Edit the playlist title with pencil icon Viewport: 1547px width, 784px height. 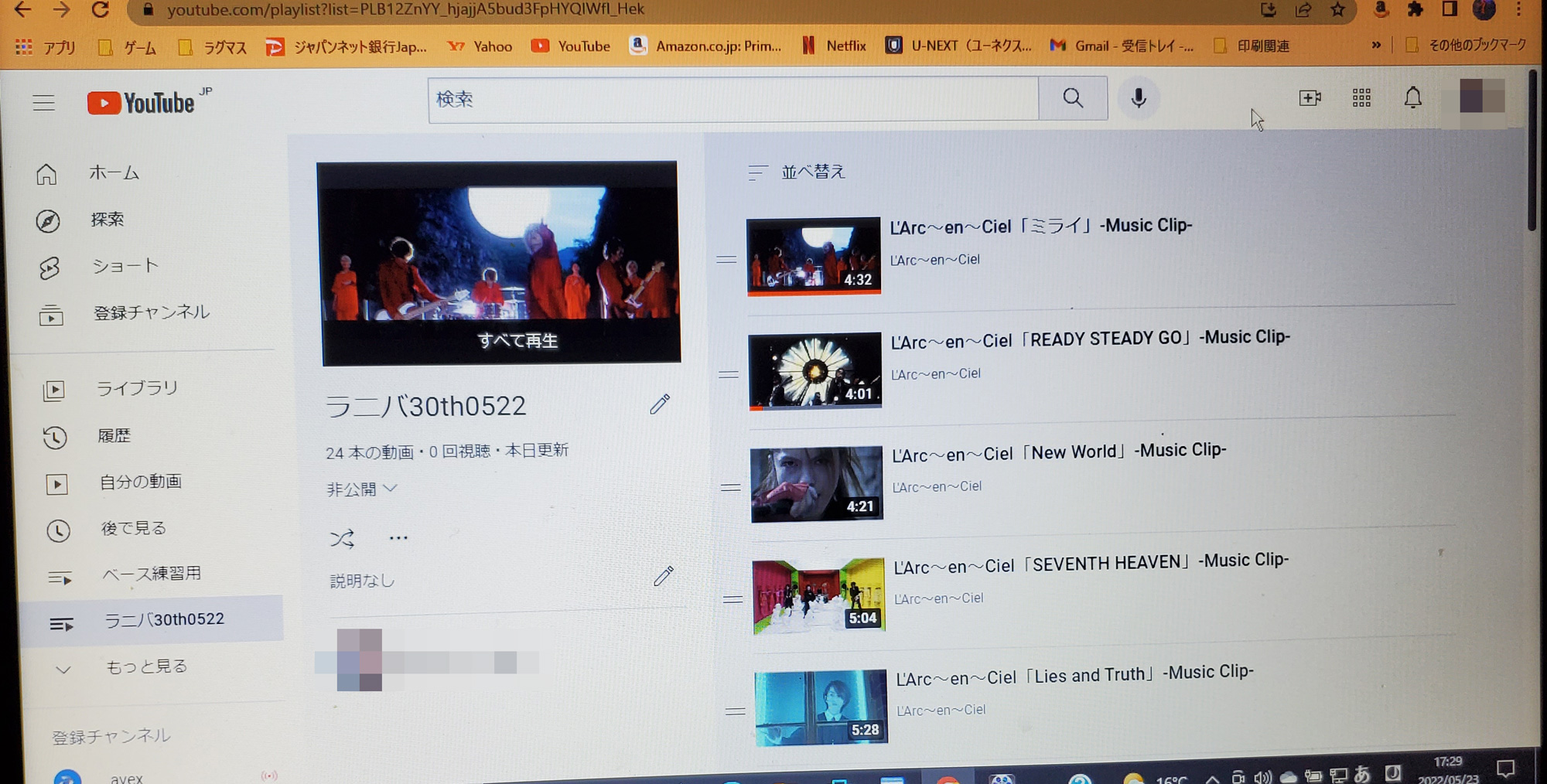(x=660, y=404)
